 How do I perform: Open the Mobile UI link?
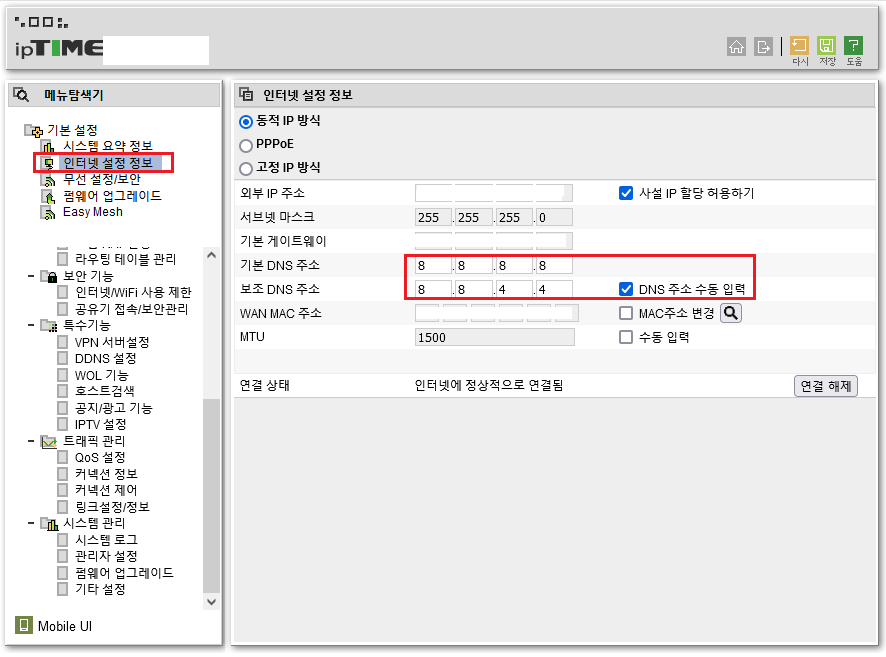click(x=64, y=626)
